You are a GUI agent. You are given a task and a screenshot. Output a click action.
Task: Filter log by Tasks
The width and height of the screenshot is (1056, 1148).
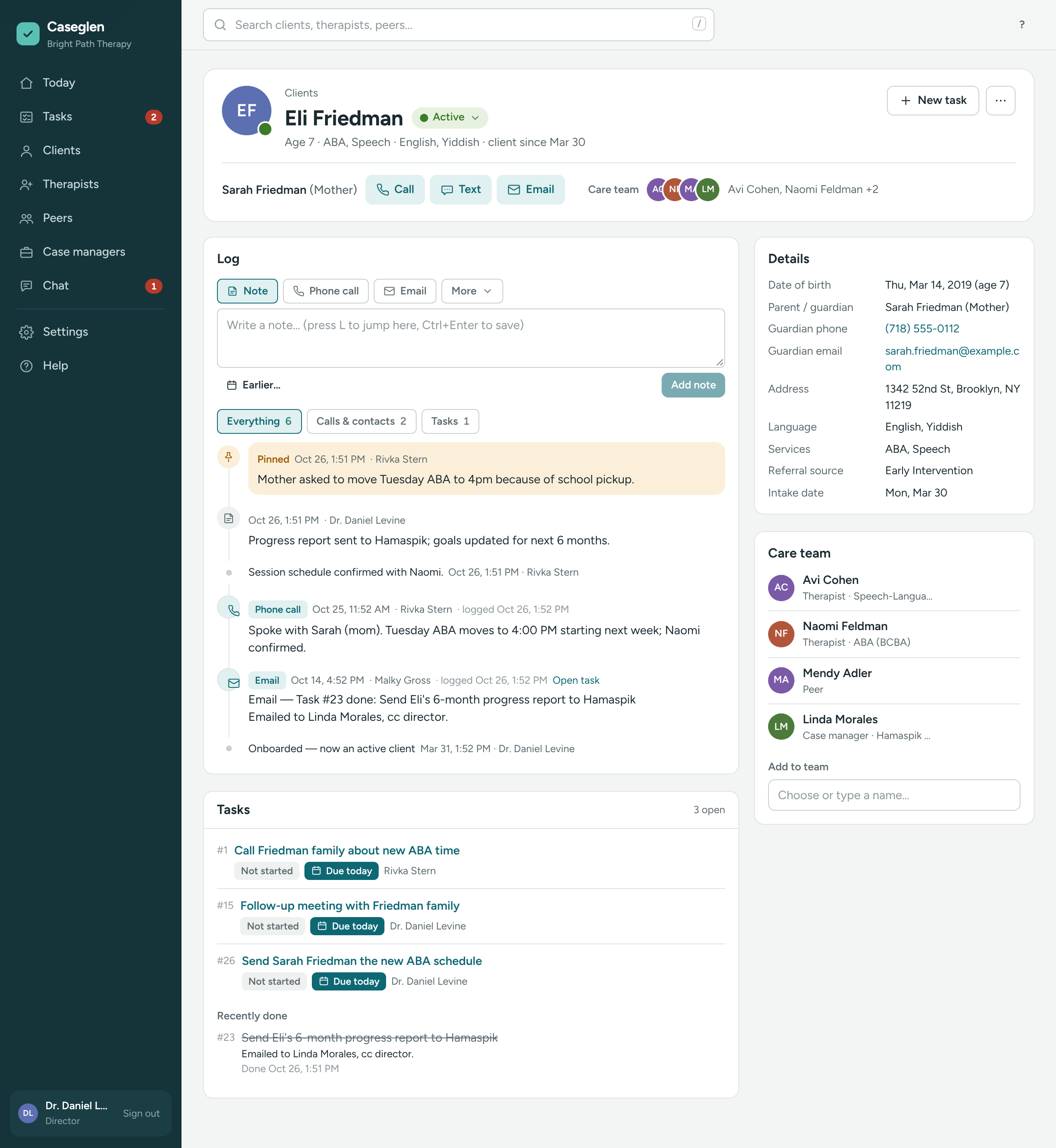[x=450, y=421]
